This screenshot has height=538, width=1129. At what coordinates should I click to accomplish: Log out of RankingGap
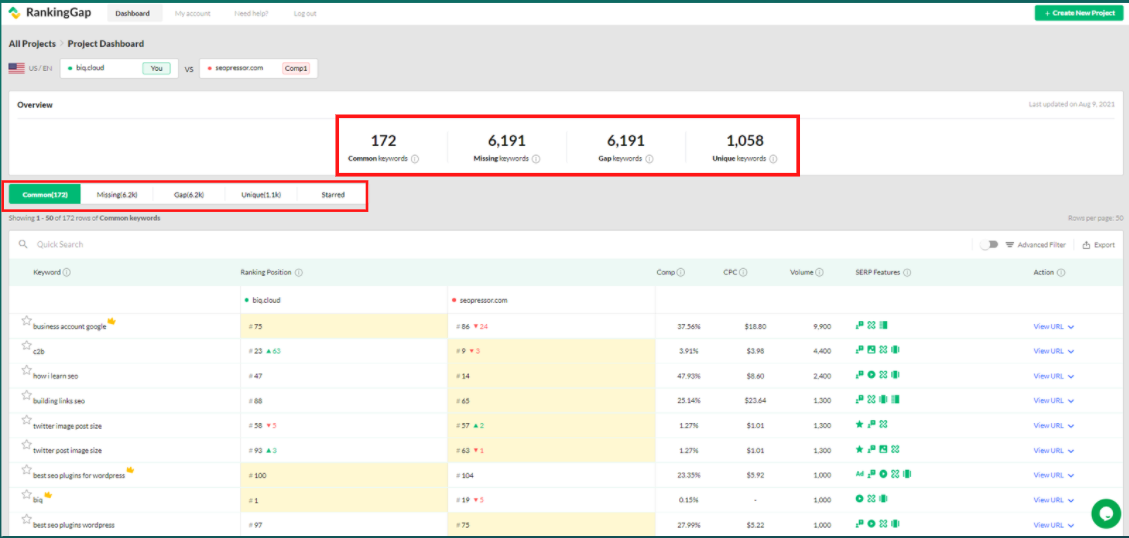pyautogui.click(x=305, y=13)
